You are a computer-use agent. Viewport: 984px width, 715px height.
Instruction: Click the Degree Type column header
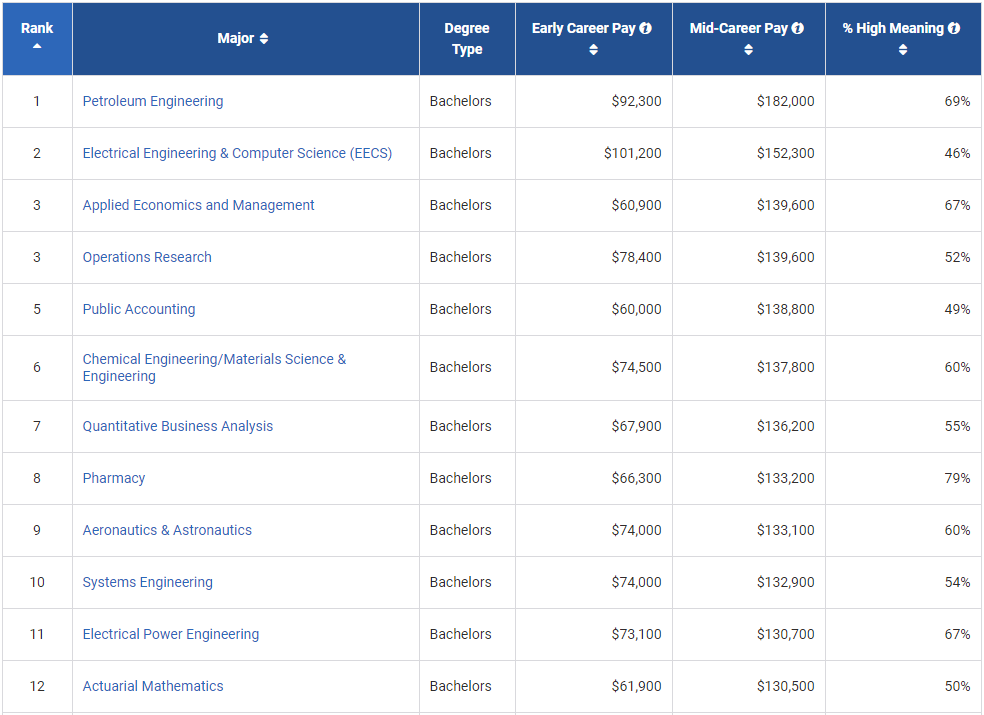466,39
